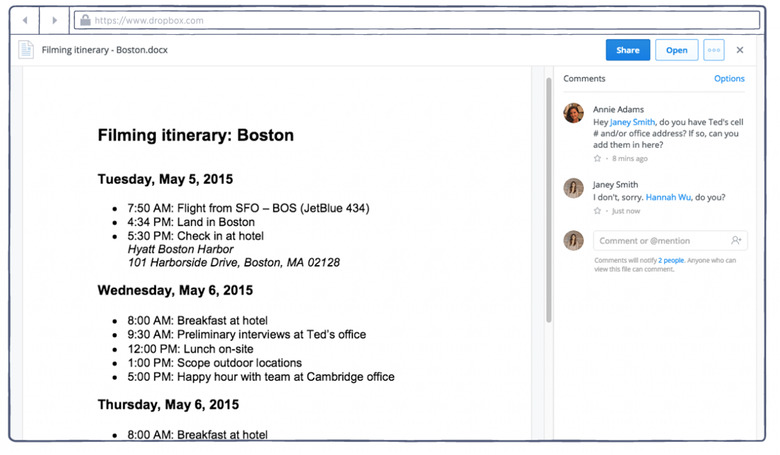Click the 'Tuesday, May 5, 2015' heading
The height and width of the screenshot is (455, 780).
tap(165, 179)
